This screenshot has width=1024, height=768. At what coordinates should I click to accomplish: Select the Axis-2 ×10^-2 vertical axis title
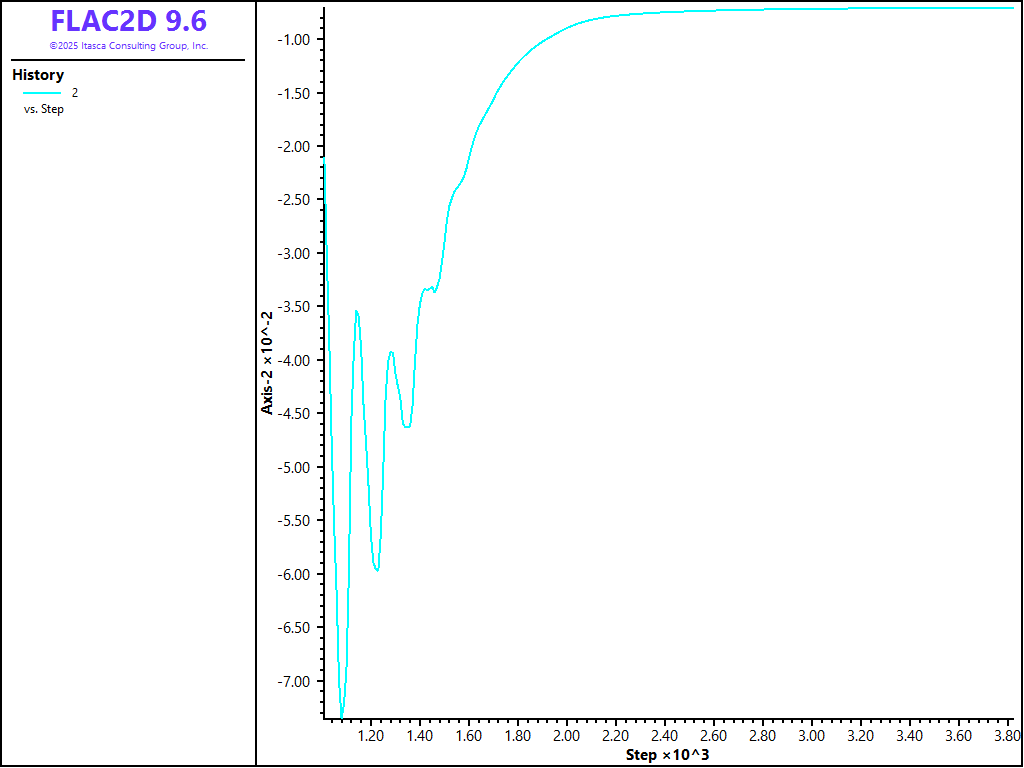pyautogui.click(x=268, y=362)
